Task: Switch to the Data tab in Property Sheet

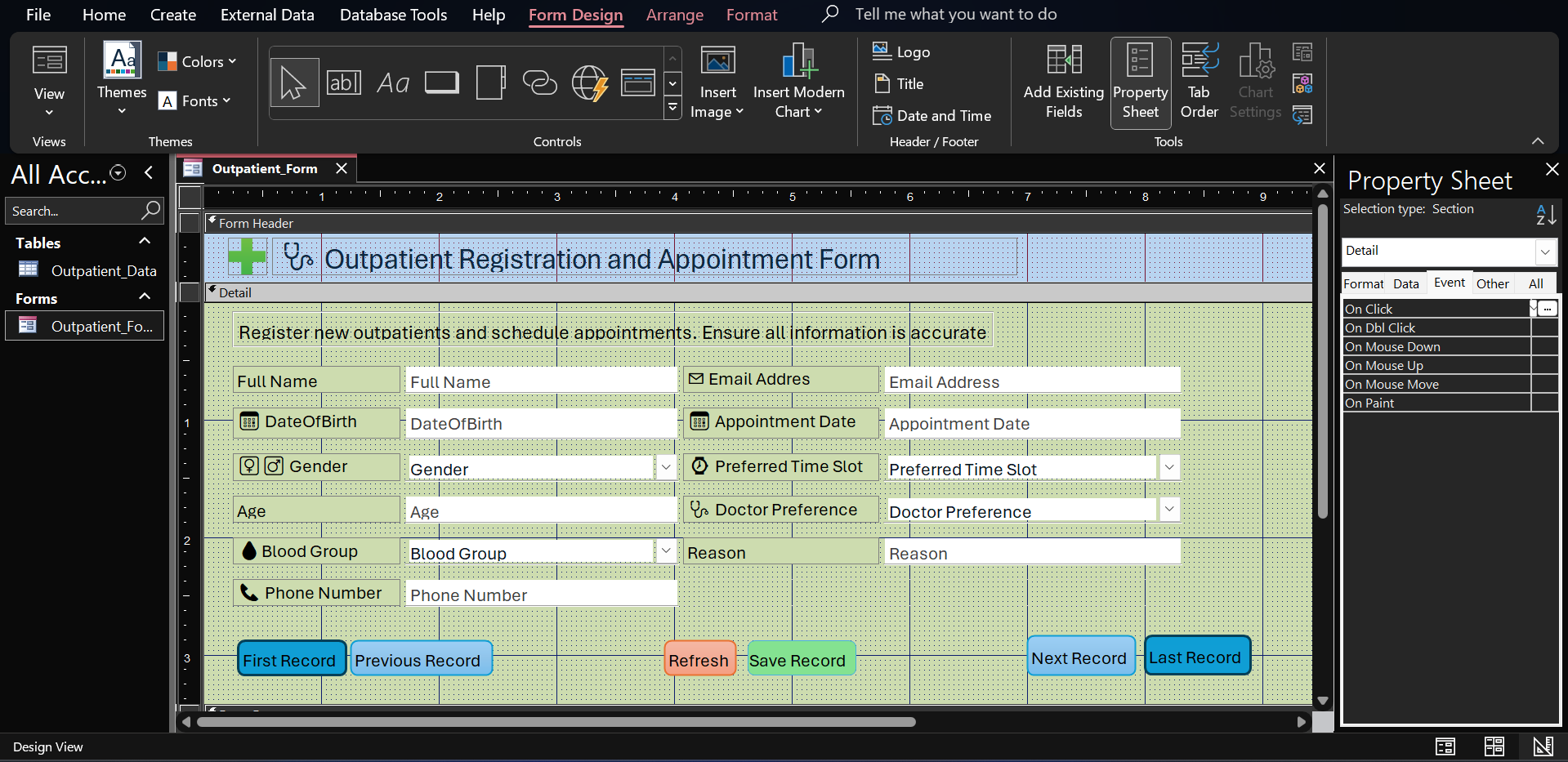Action: [1405, 283]
